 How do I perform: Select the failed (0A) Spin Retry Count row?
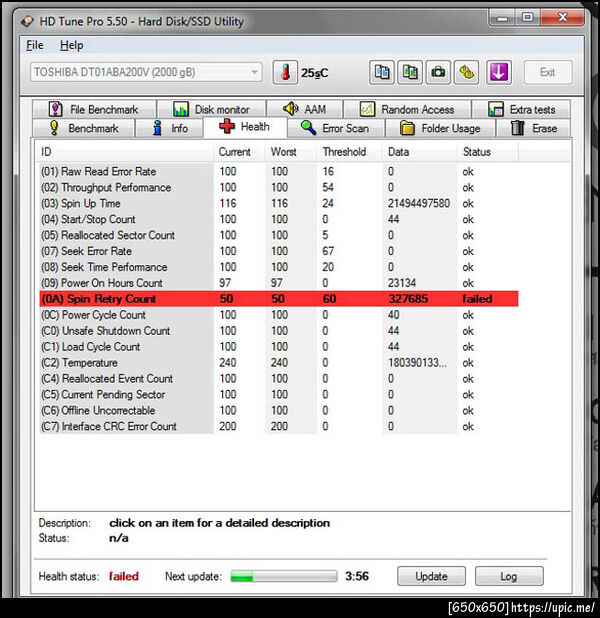coord(279,299)
